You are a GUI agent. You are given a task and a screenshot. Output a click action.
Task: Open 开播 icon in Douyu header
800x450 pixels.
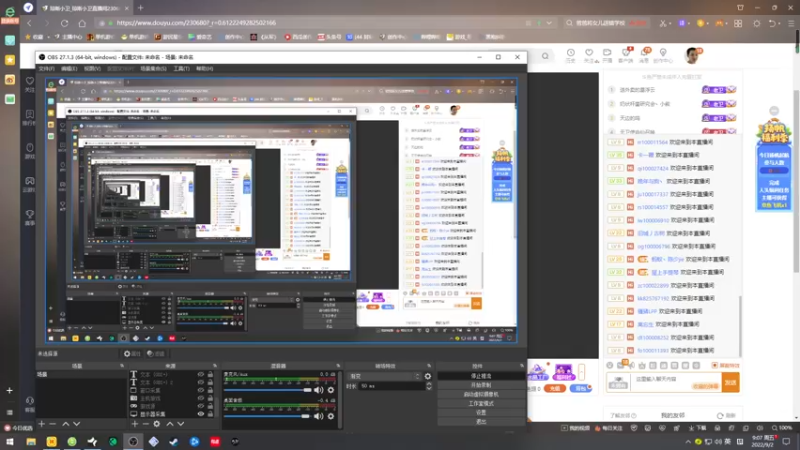point(607,55)
